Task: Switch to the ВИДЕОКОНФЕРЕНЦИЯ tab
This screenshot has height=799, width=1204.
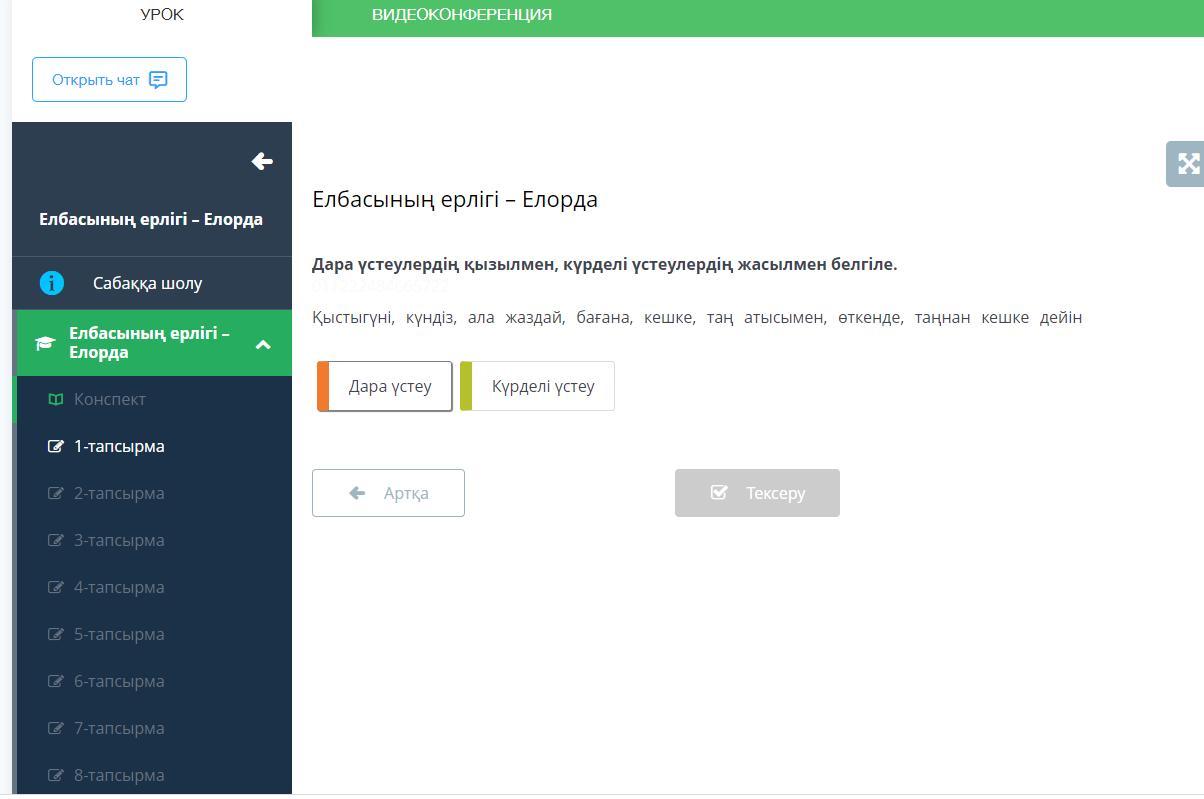Action: (462, 15)
